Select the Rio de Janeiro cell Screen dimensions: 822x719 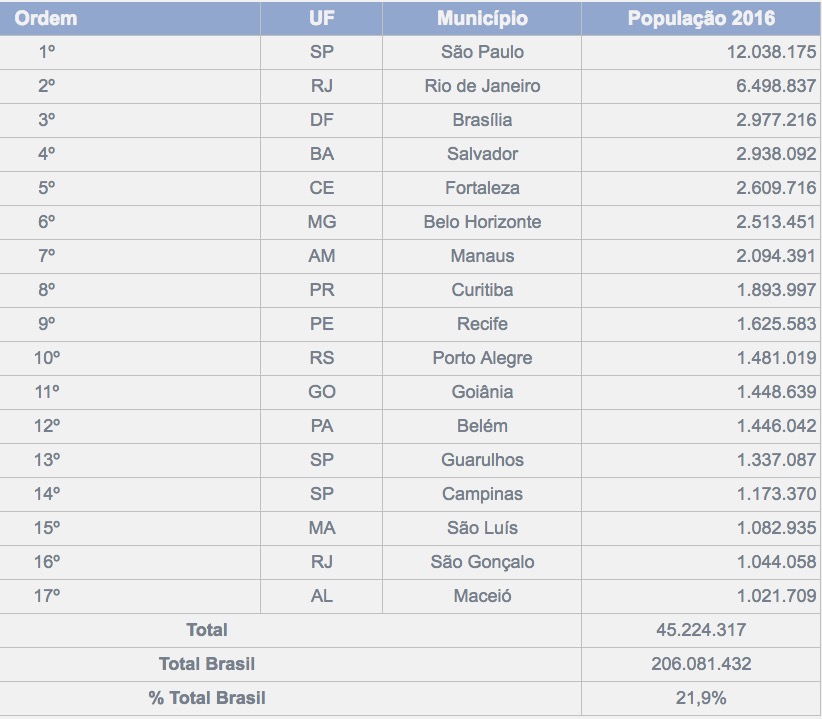click(482, 86)
